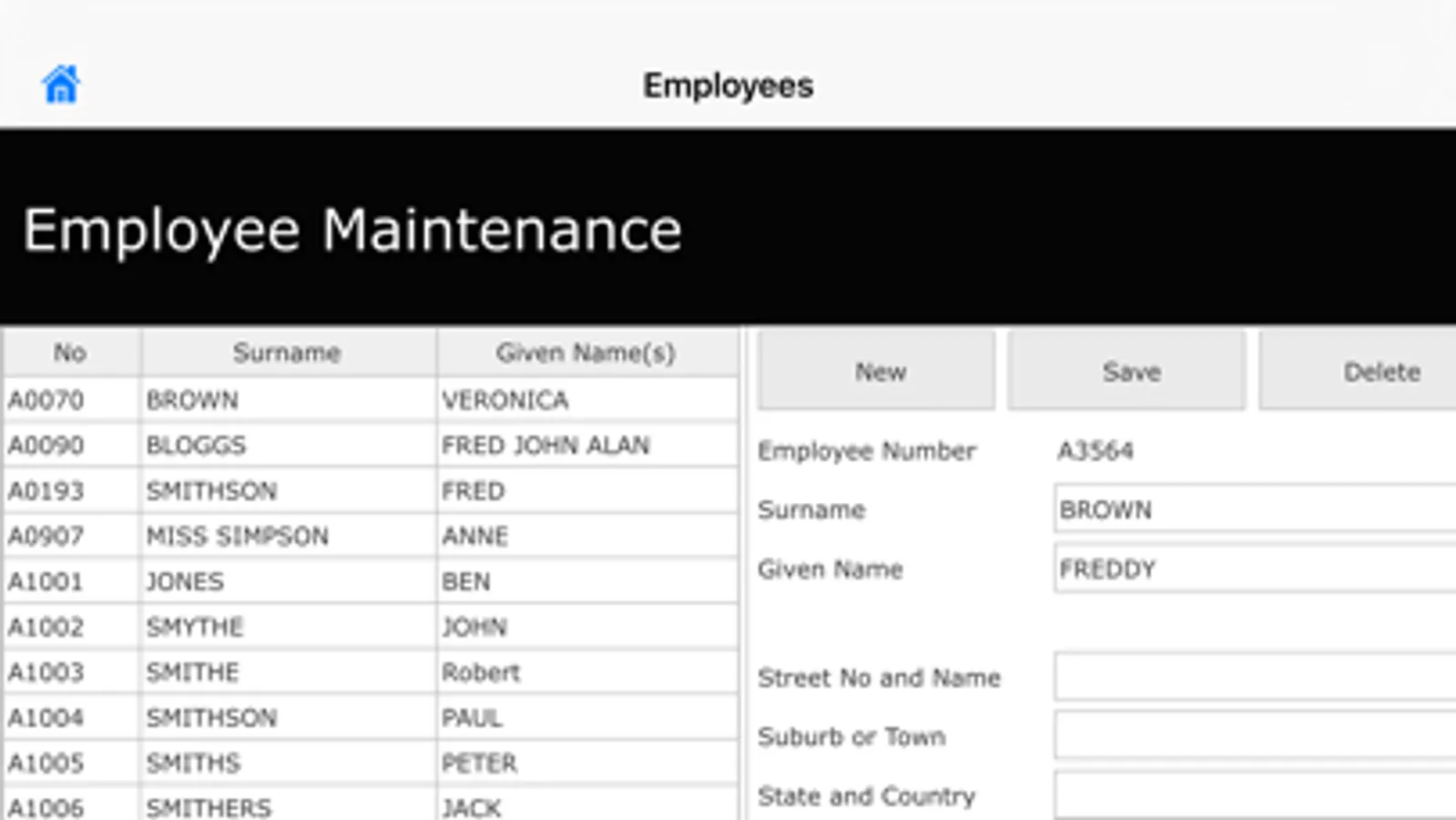Choose employee number A1002
Viewport: 1456px width, 820px height.
click(46, 627)
